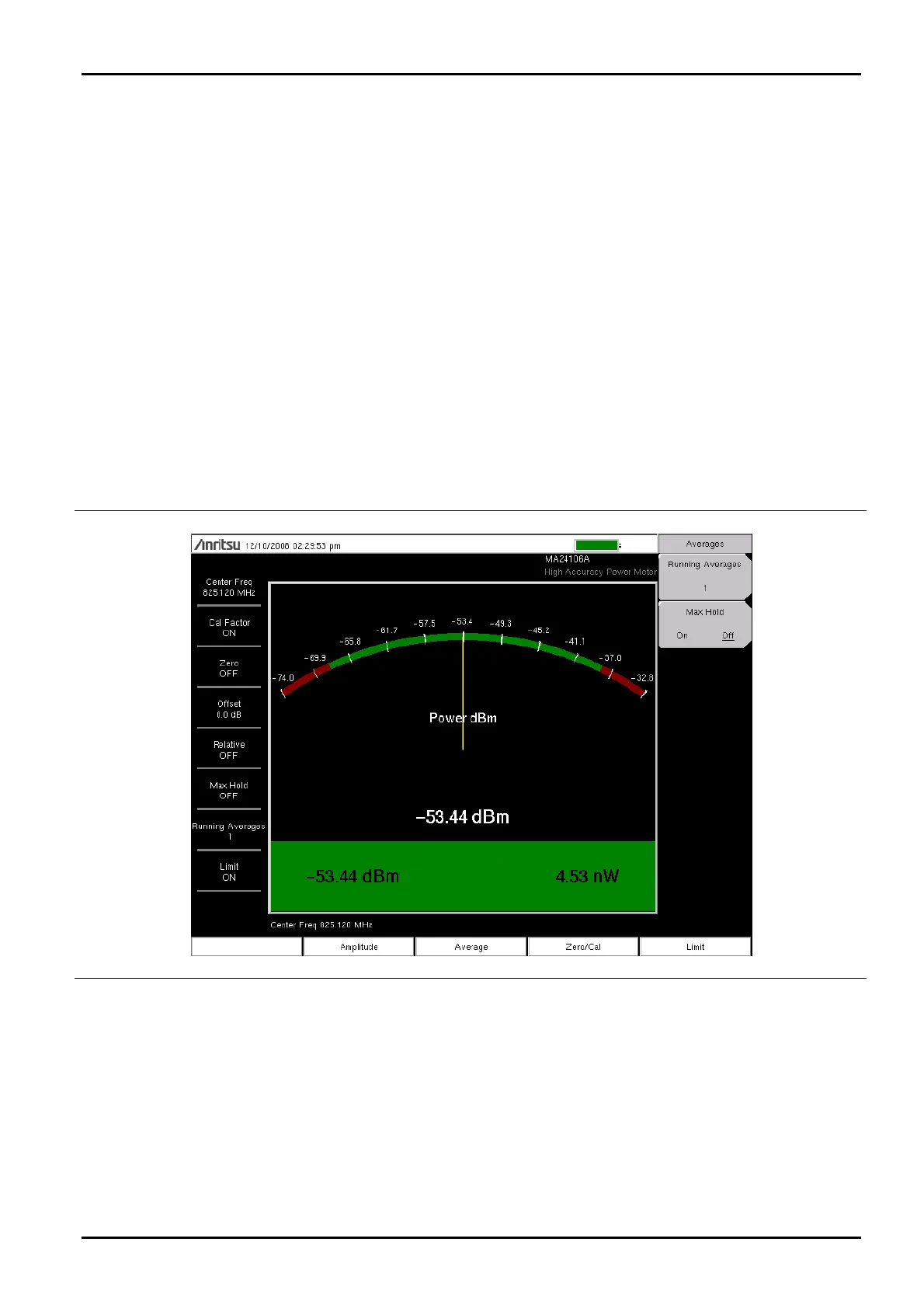Click the date and time display

(x=293, y=546)
